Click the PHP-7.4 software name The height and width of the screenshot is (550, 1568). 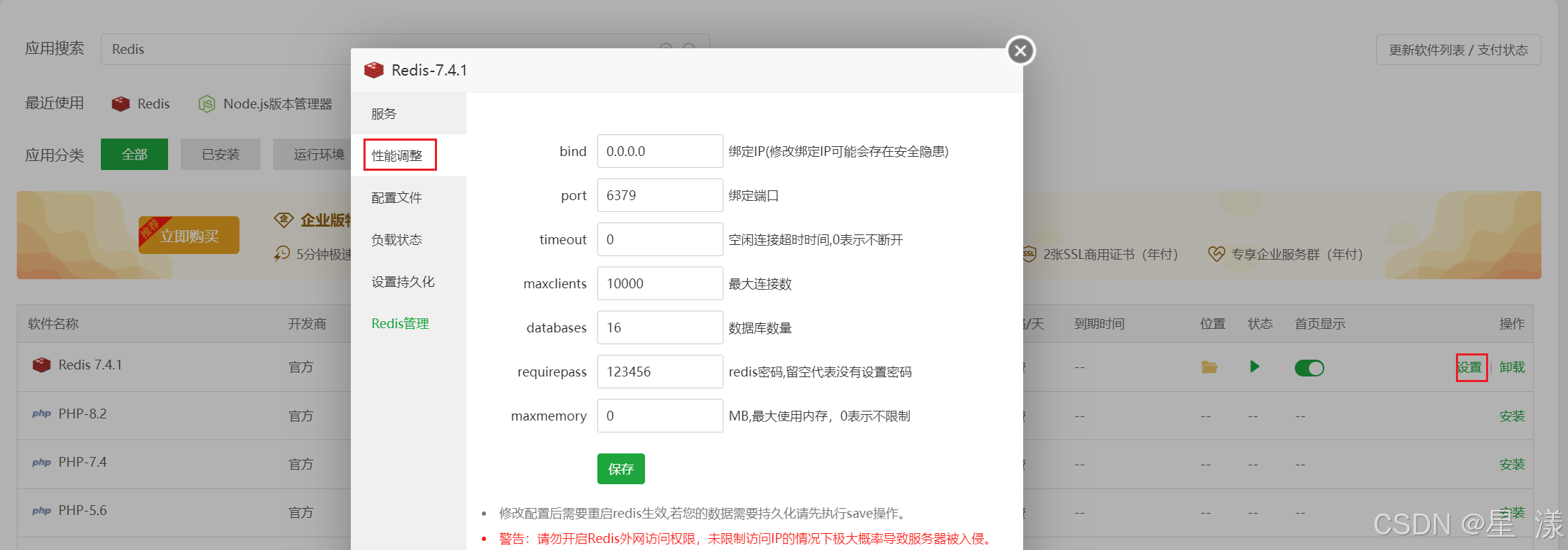point(83,462)
